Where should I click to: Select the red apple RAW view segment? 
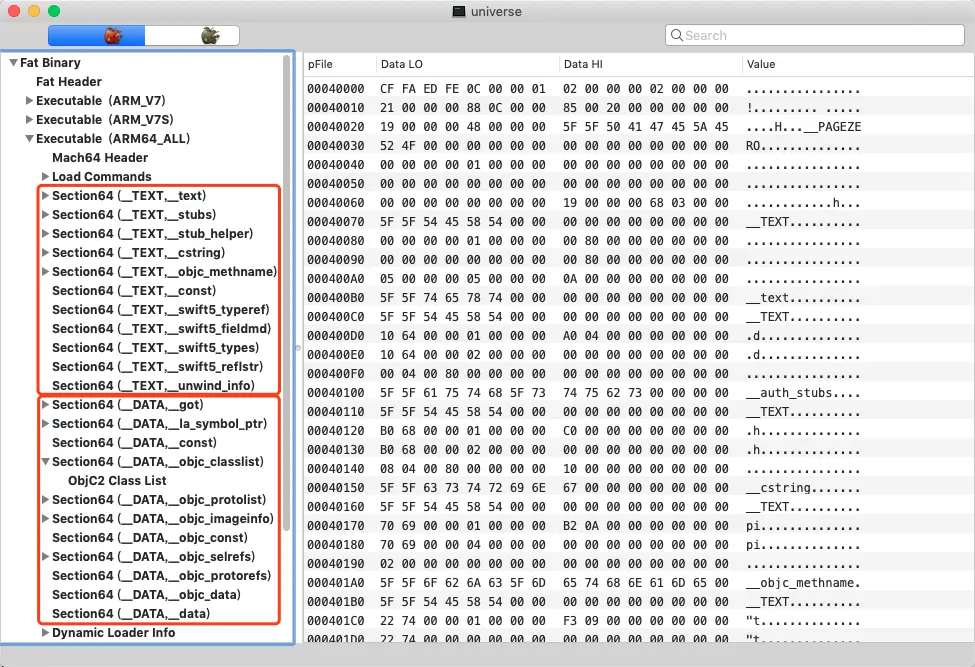(x=96, y=35)
